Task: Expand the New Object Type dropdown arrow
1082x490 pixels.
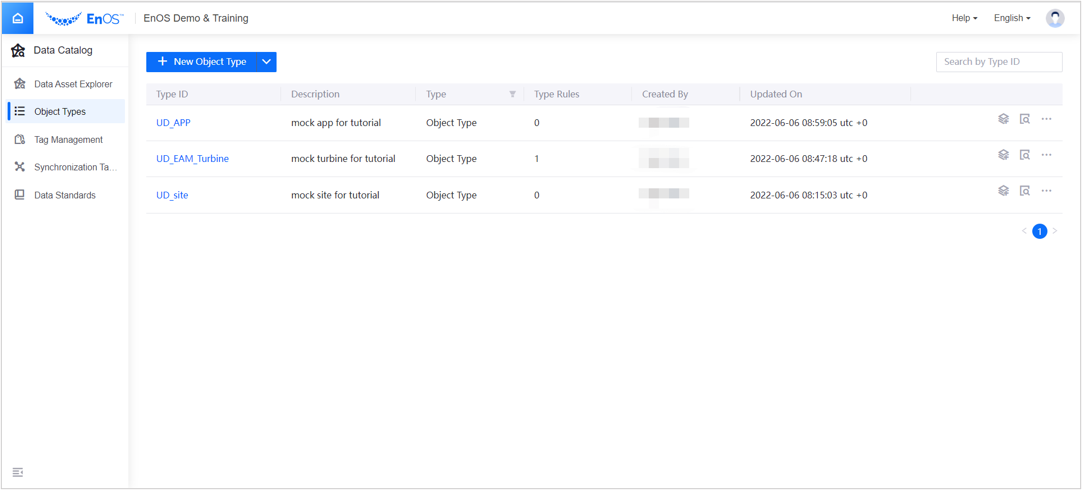Action: [266, 62]
